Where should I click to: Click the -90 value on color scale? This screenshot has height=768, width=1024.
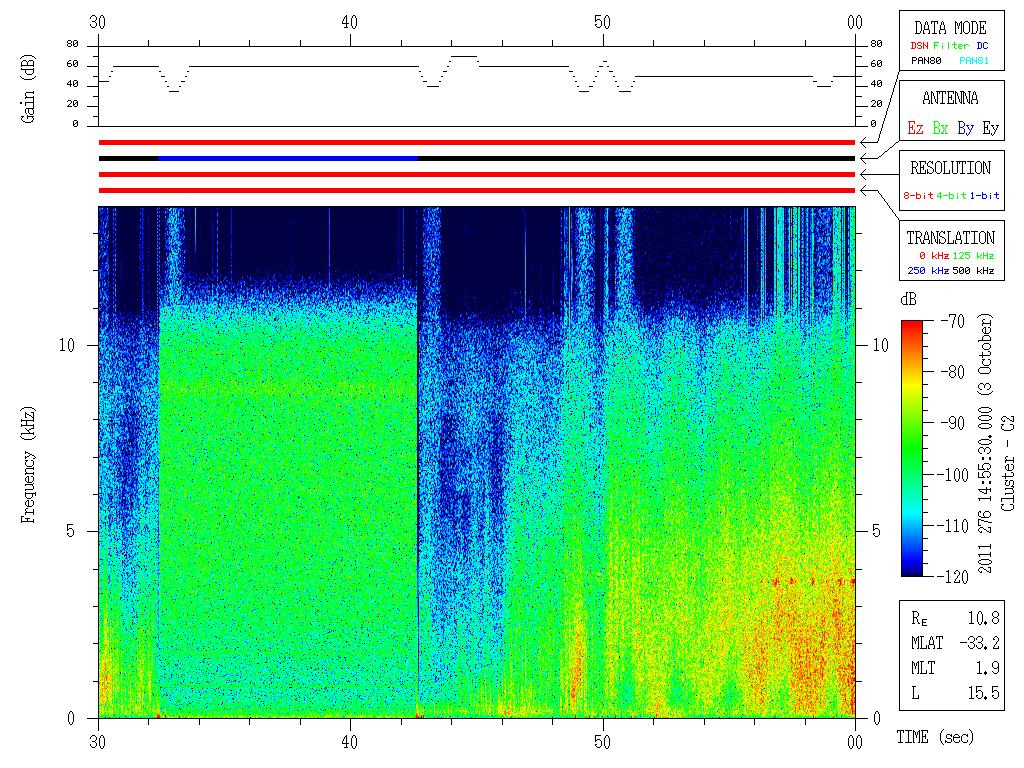(x=953, y=423)
